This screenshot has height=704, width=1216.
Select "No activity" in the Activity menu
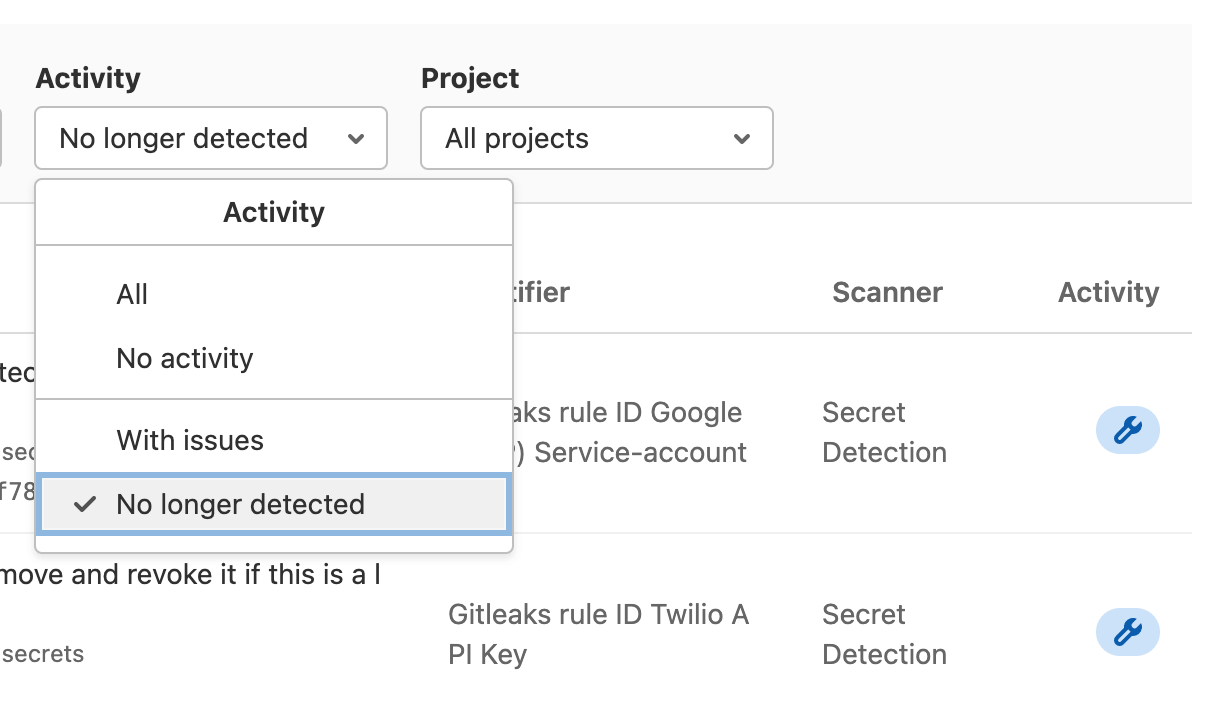point(184,358)
